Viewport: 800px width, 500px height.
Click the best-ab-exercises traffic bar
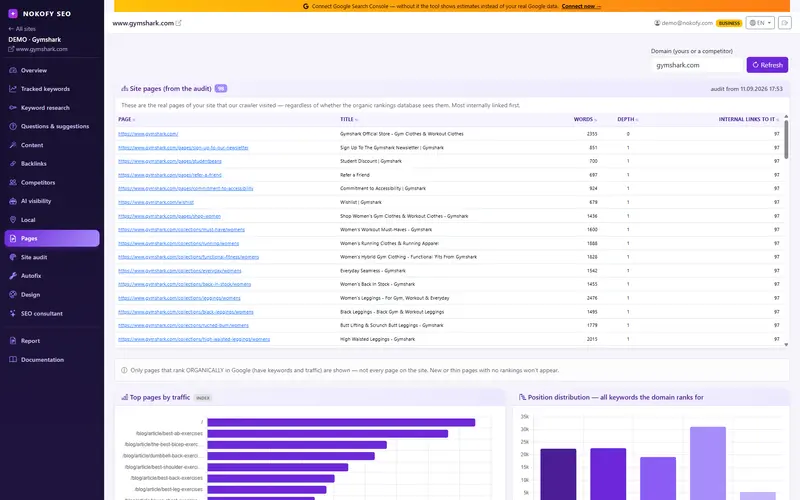[x=328, y=434]
